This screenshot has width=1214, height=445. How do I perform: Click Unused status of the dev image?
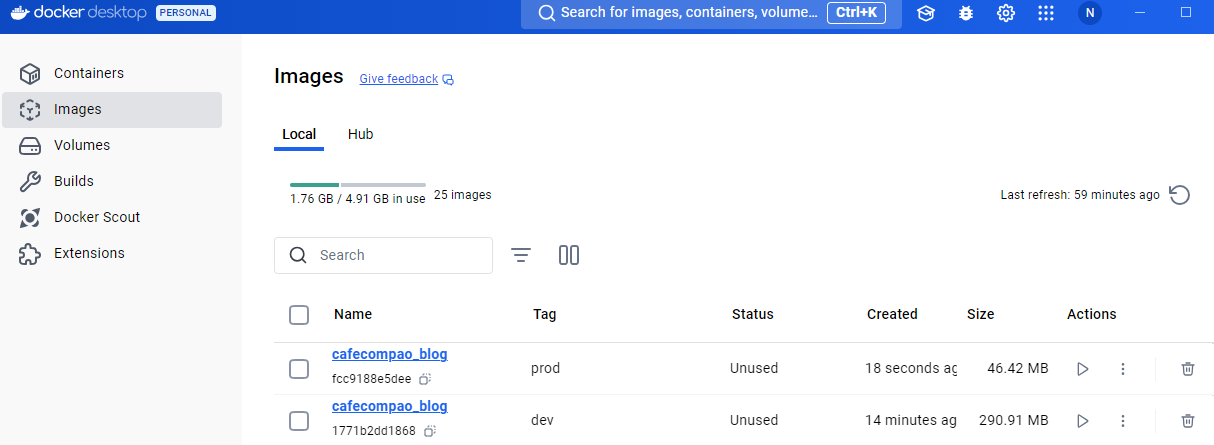click(754, 420)
